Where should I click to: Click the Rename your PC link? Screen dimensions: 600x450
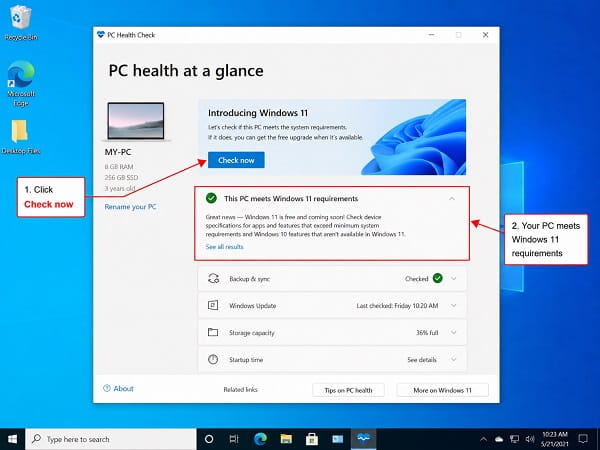pos(130,207)
